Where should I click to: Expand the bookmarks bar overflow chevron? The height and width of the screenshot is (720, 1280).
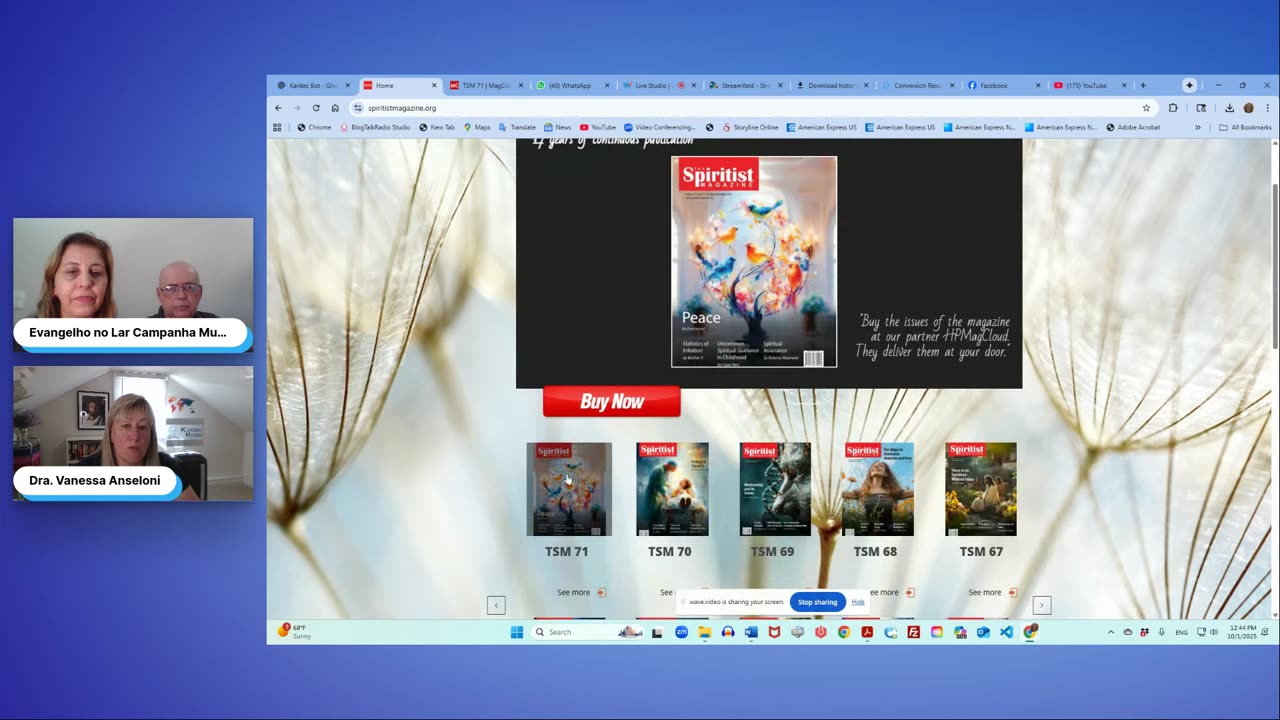[x=1197, y=127]
